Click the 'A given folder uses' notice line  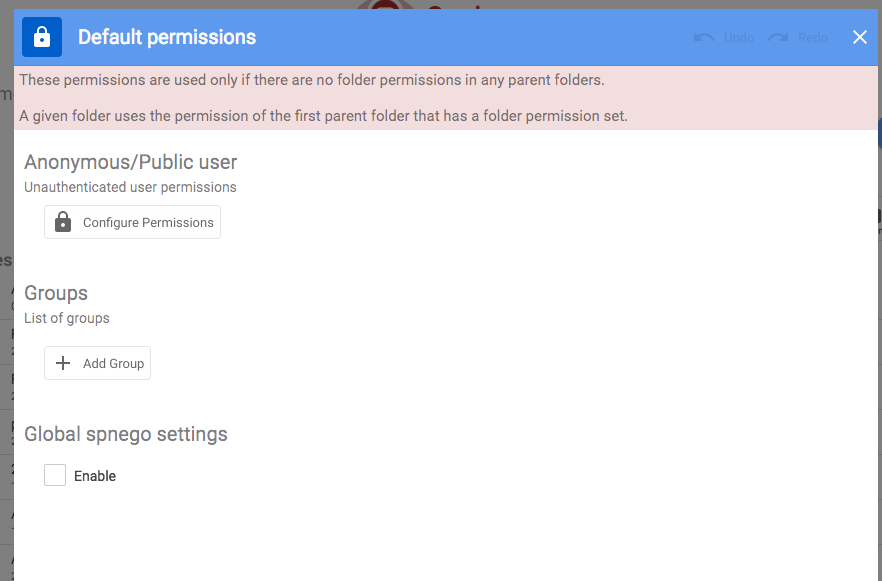(x=323, y=116)
